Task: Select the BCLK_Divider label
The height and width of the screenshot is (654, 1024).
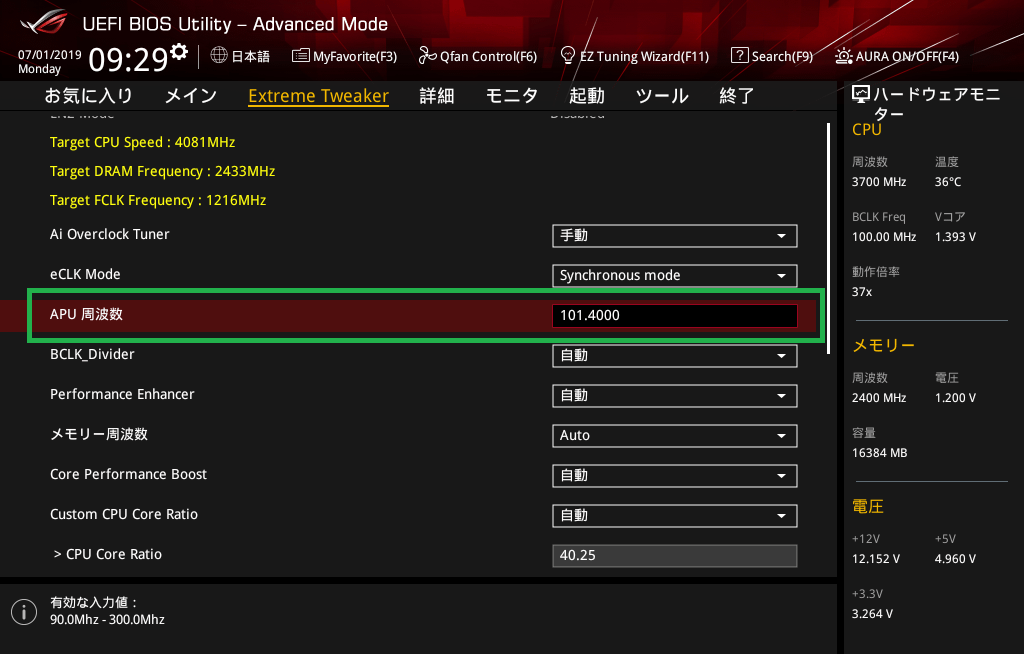Action: 92,354
